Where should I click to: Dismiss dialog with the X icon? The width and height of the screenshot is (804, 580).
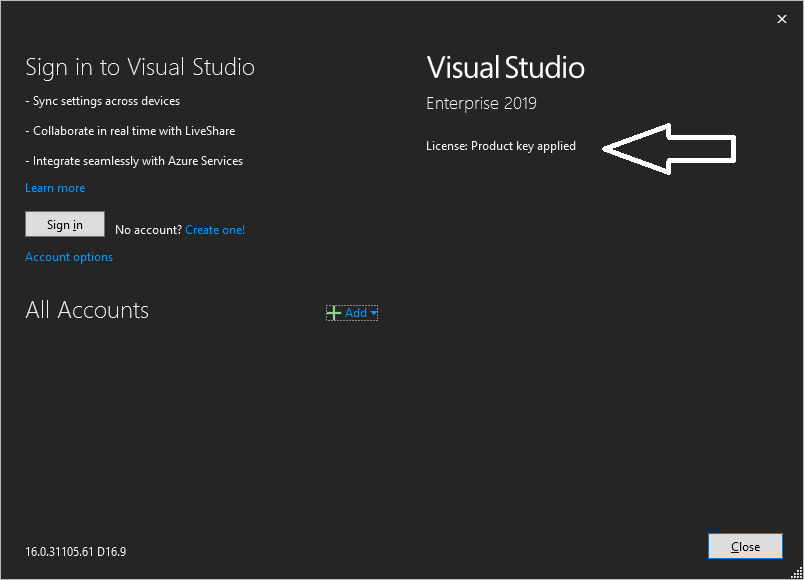click(781, 19)
